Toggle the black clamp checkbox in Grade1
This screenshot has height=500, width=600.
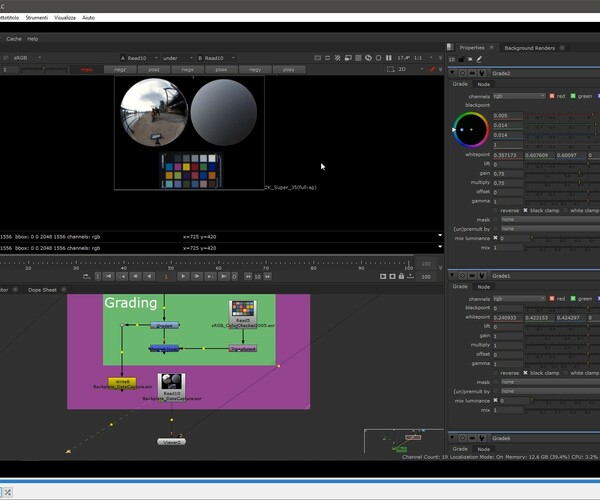point(525,373)
